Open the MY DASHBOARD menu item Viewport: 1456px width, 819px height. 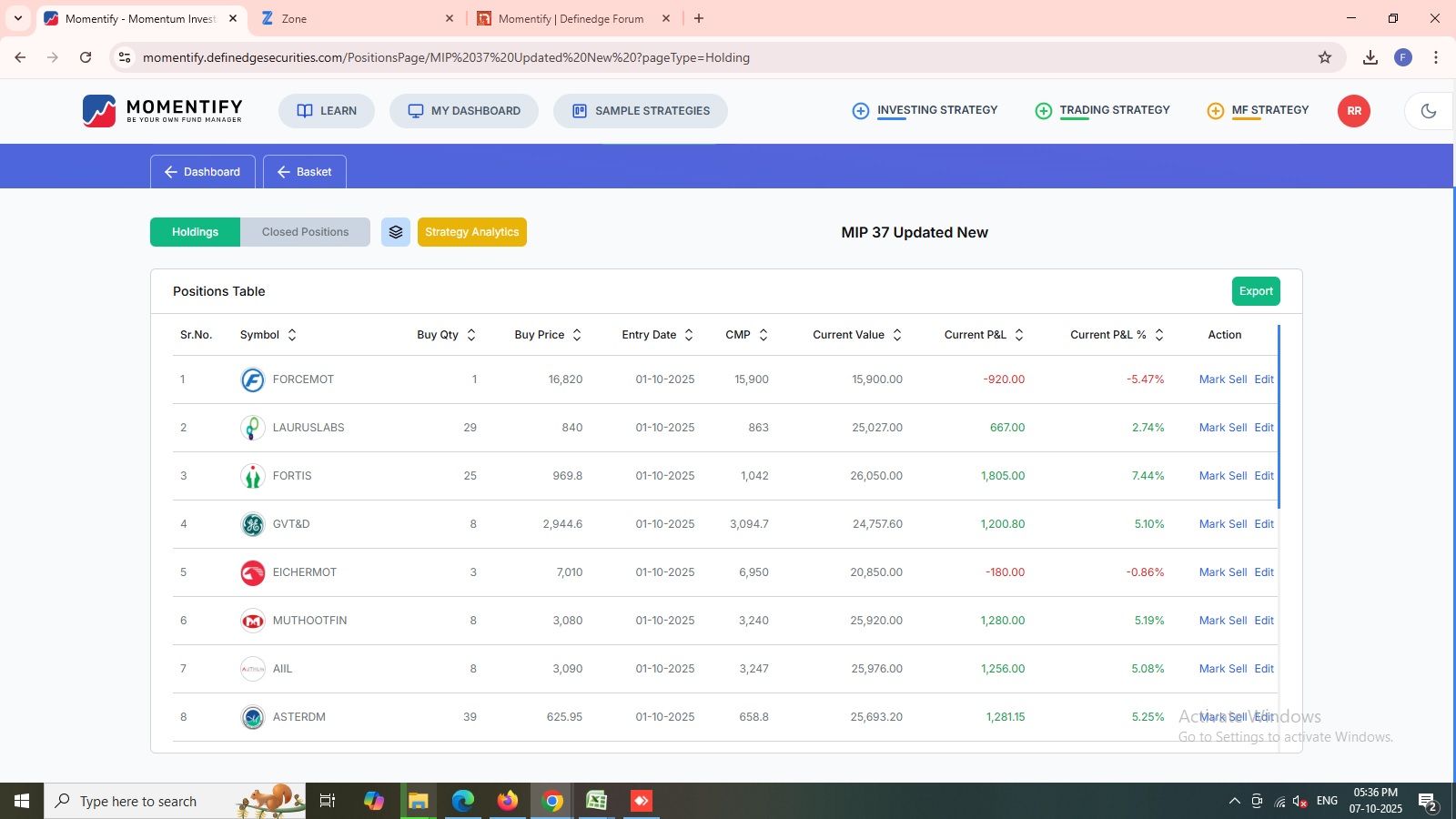coord(464,111)
